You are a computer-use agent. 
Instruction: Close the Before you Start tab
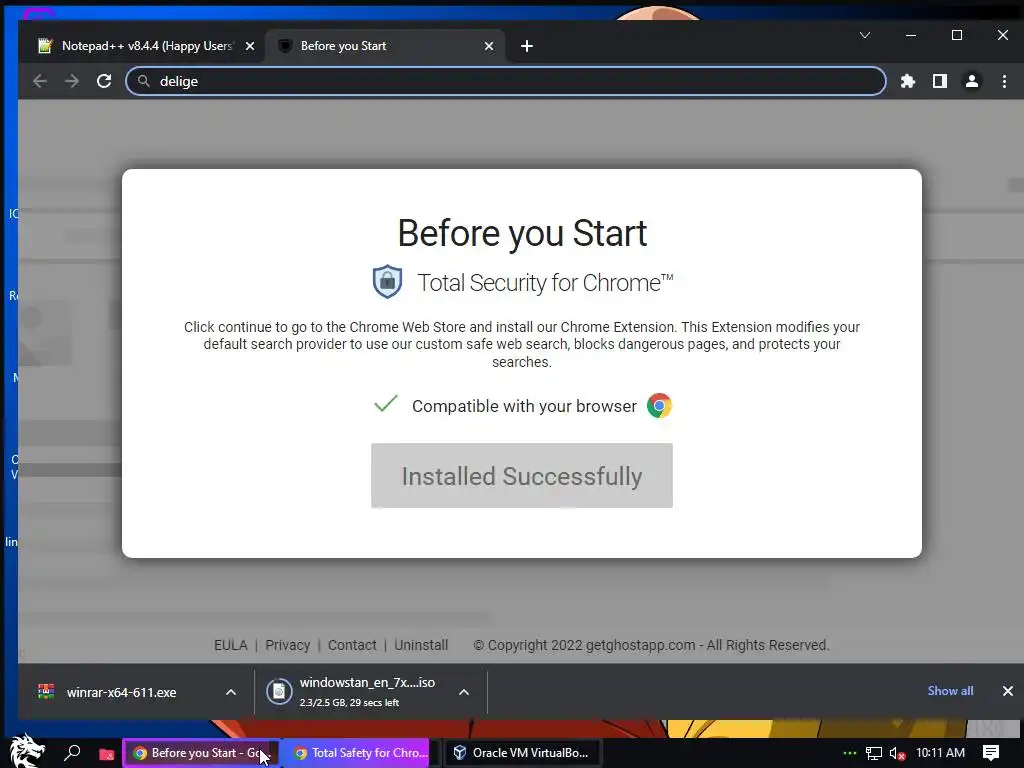[488, 46]
